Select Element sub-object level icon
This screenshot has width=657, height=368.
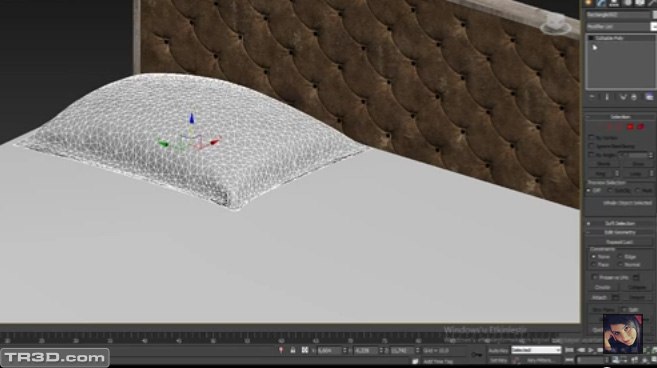[641, 127]
